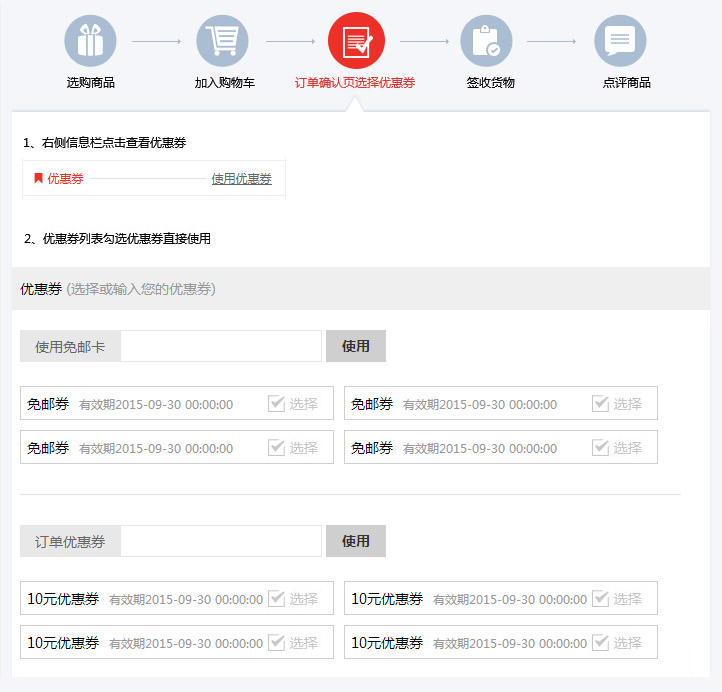The height and width of the screenshot is (692, 722).
Task: Click the text 2、优惠券列表勾选优惠券直接使用
Action: point(117,238)
